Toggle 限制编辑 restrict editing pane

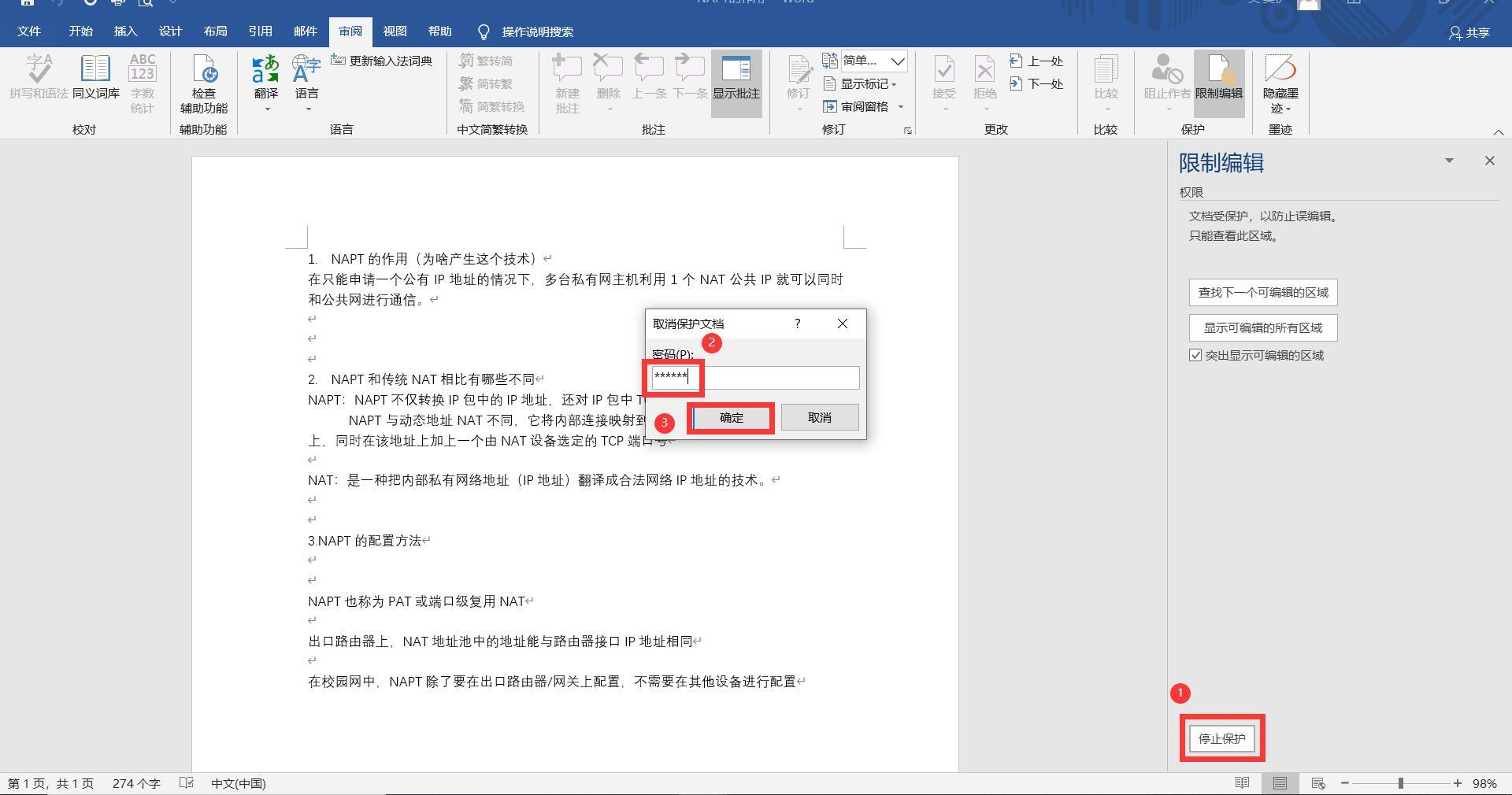coord(1219,83)
